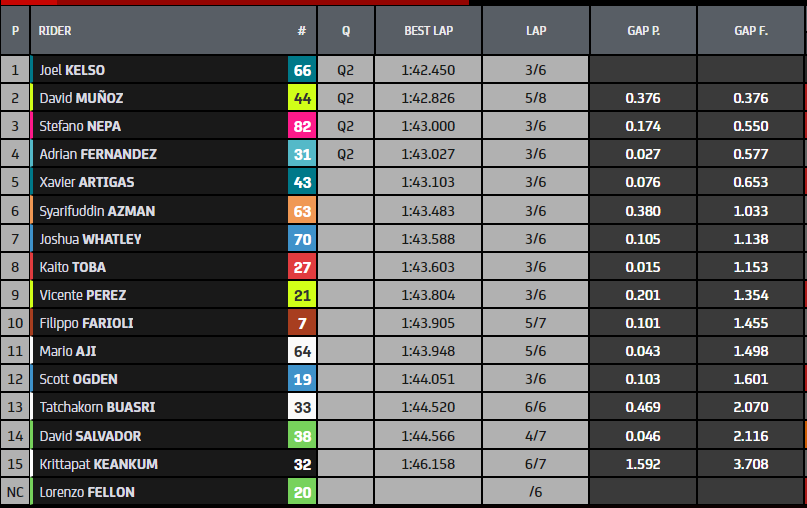
Task: Click the 3.708 gap to first value
Action: tap(750, 464)
